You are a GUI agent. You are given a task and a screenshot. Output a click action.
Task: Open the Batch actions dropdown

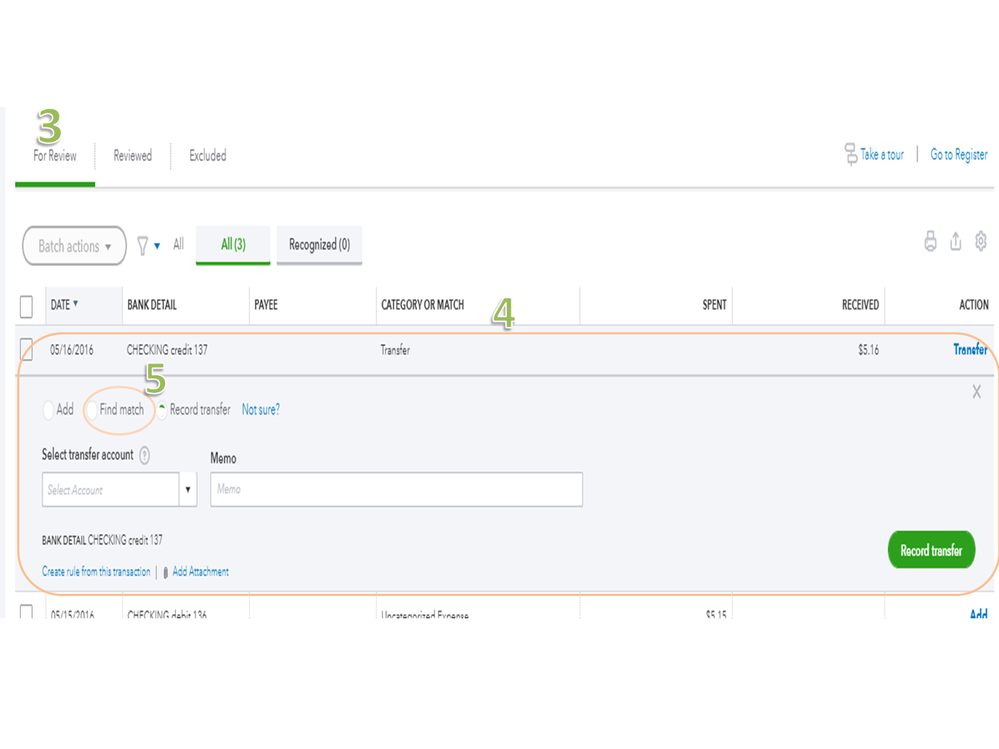click(75, 246)
